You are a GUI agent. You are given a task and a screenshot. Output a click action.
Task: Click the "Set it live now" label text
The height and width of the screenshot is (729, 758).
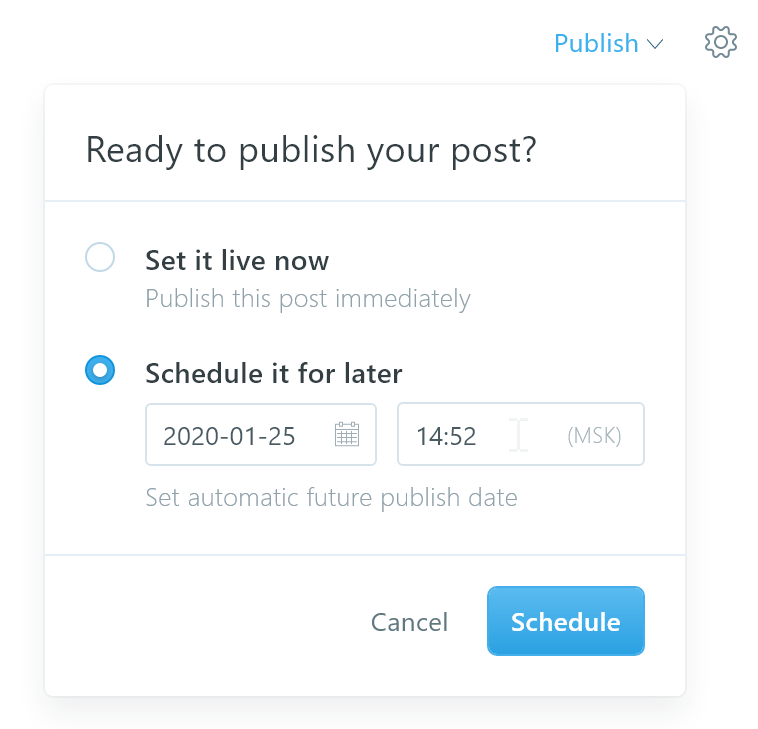pyautogui.click(x=237, y=261)
